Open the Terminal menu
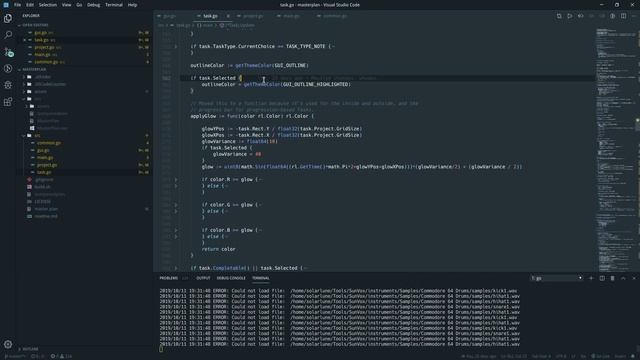640x360 pixels. pyautogui.click(x=114, y=5)
